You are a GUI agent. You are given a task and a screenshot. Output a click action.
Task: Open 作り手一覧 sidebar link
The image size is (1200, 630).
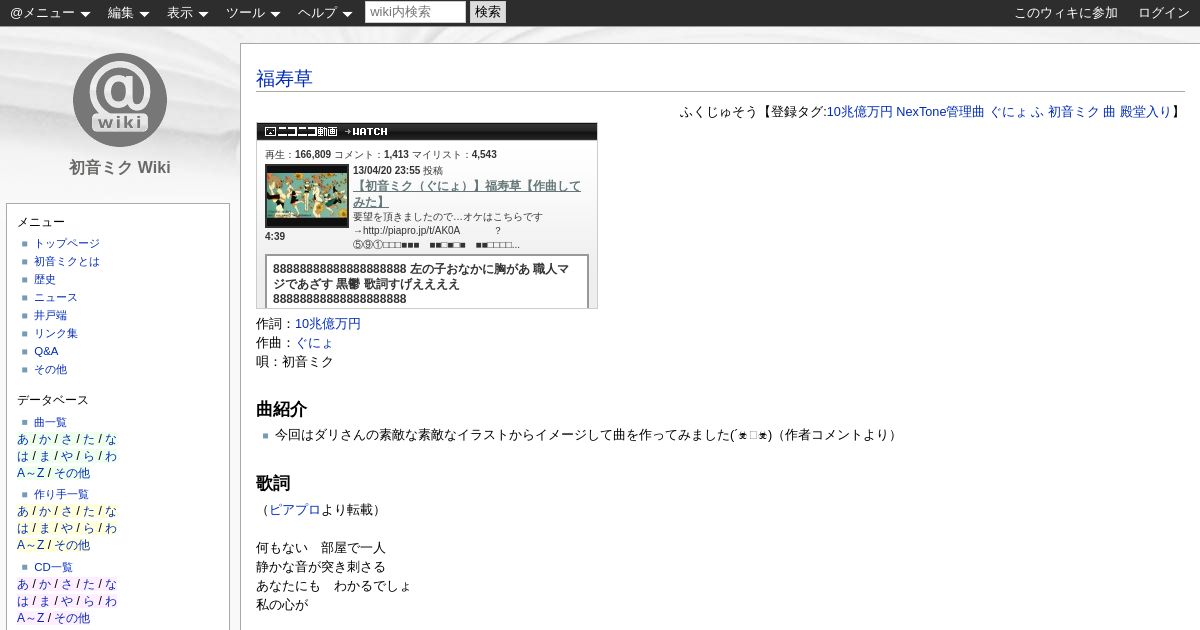pos(61,494)
